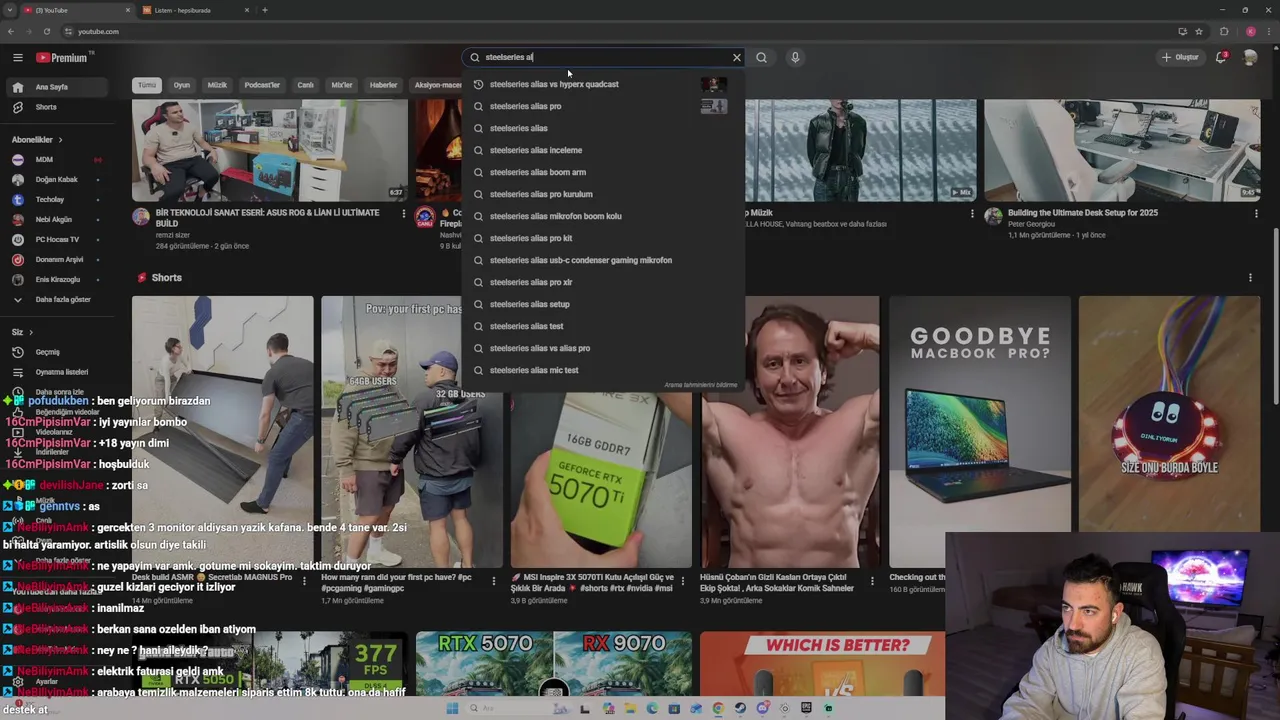This screenshot has width=1280, height=720.
Task: Reload the page in Chrome
Action: pos(46,31)
